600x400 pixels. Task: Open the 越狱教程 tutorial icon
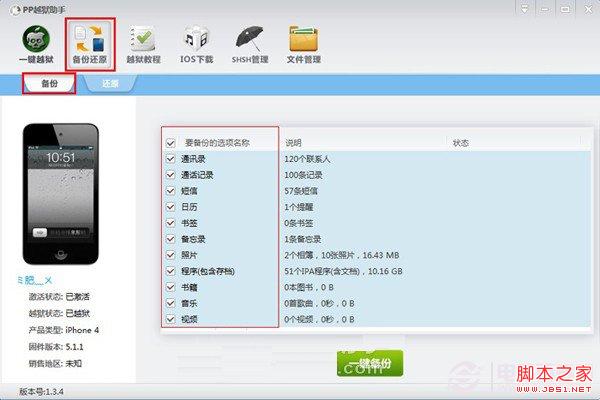pyautogui.click(x=143, y=44)
